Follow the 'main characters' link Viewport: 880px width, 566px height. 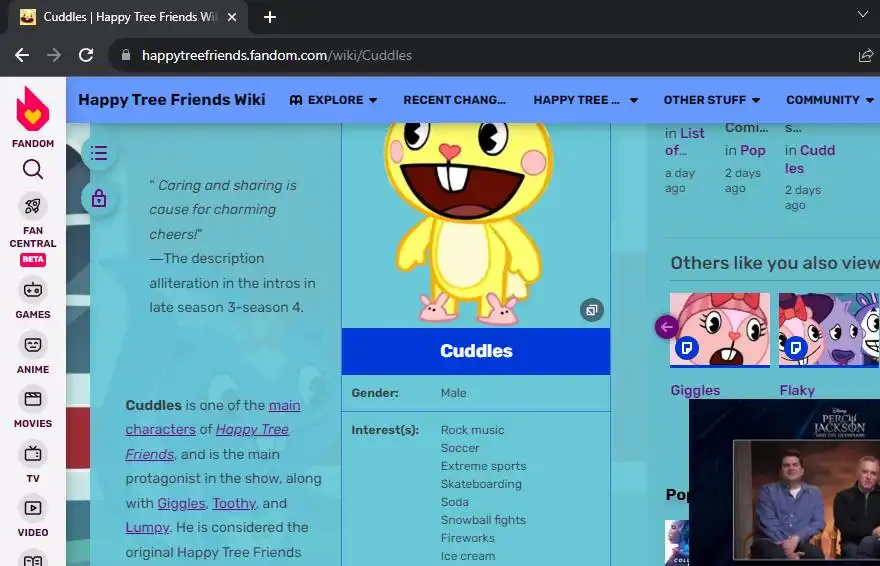[x=213, y=417]
